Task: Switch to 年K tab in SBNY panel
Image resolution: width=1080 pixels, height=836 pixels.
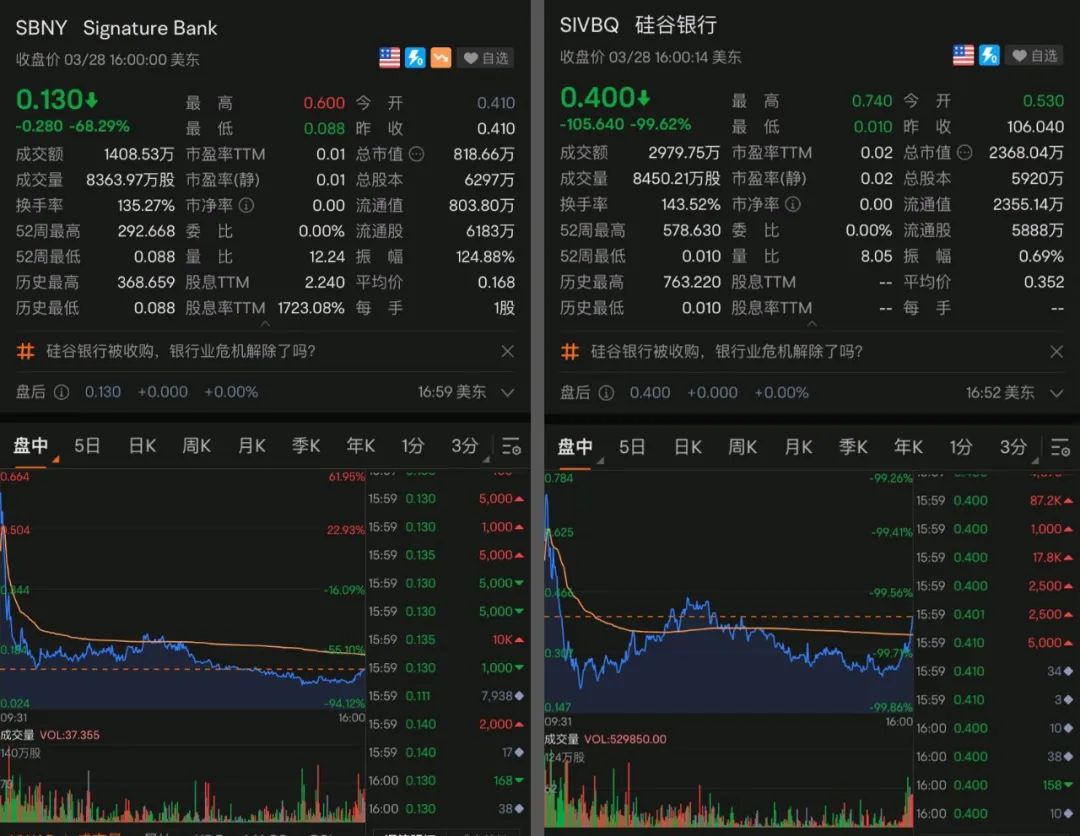Action: [360, 446]
